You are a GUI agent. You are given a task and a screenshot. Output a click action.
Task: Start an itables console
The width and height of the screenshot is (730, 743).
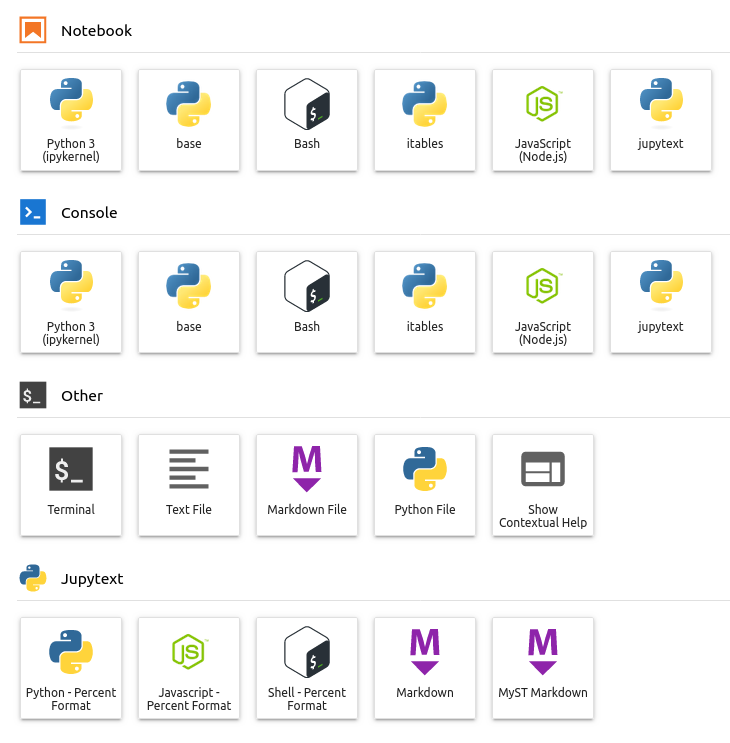424,302
